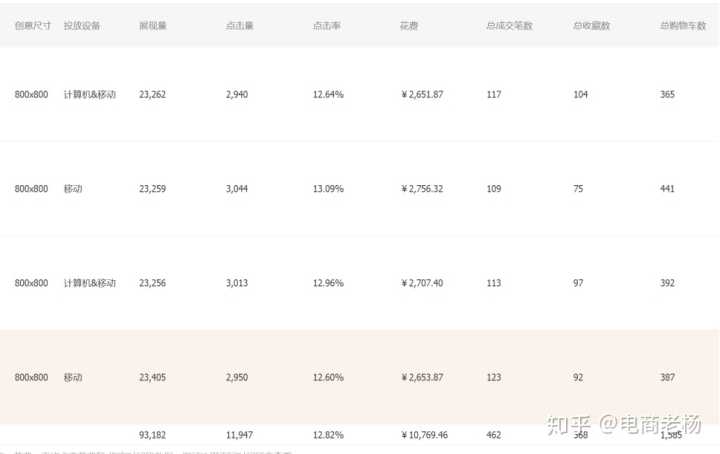The width and height of the screenshot is (720, 454).
Task: Click the 总成交笔数 column header
Action: [508, 25]
